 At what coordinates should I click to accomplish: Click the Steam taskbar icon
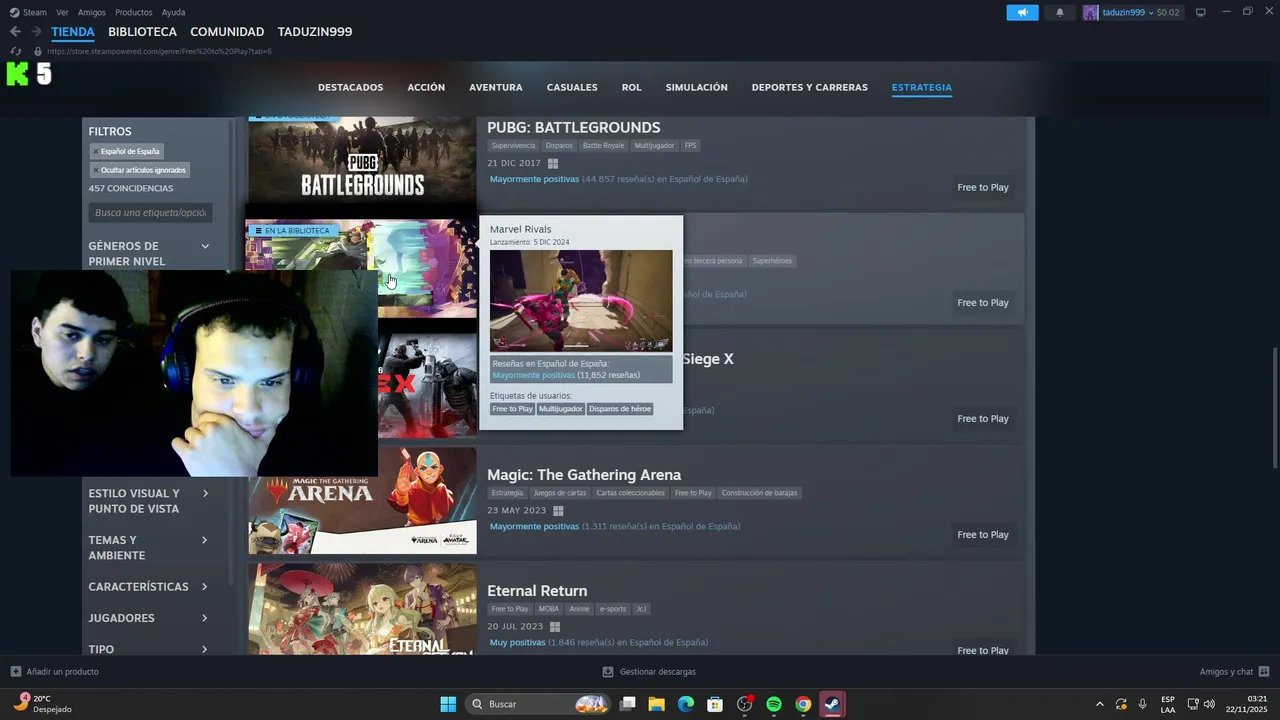832,704
